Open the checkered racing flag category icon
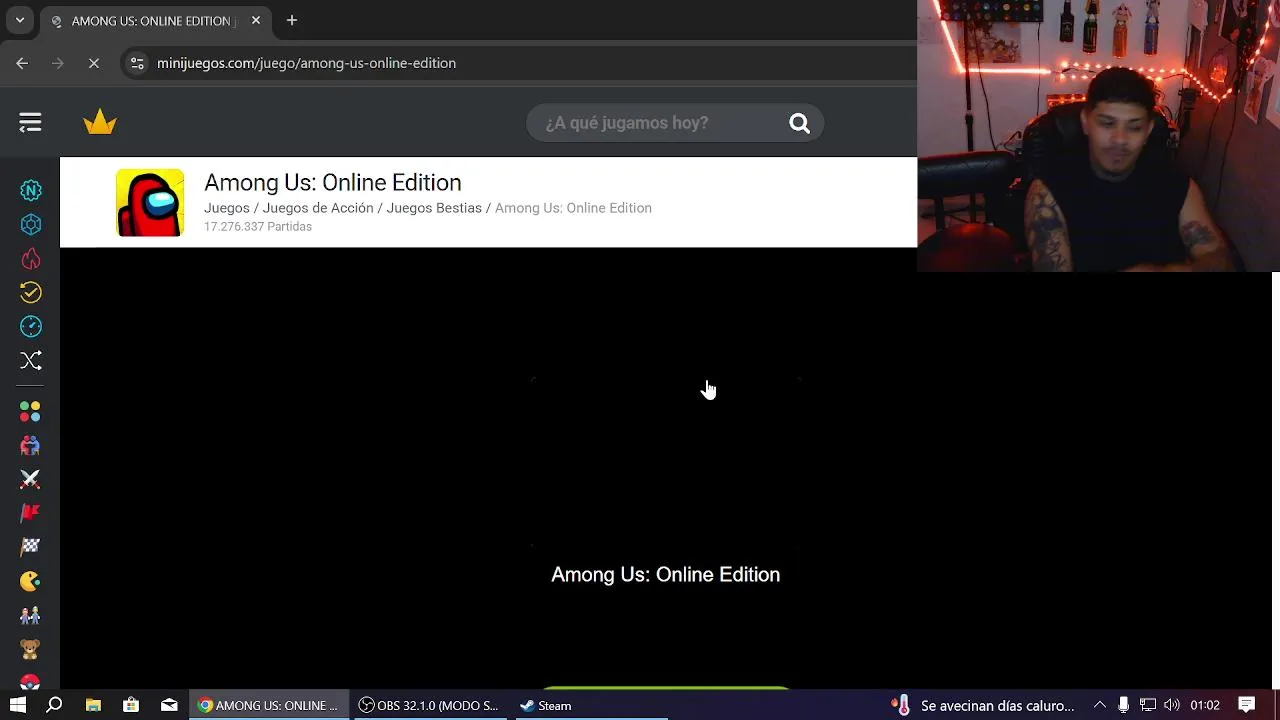The height and width of the screenshot is (720, 1280). coord(30,547)
